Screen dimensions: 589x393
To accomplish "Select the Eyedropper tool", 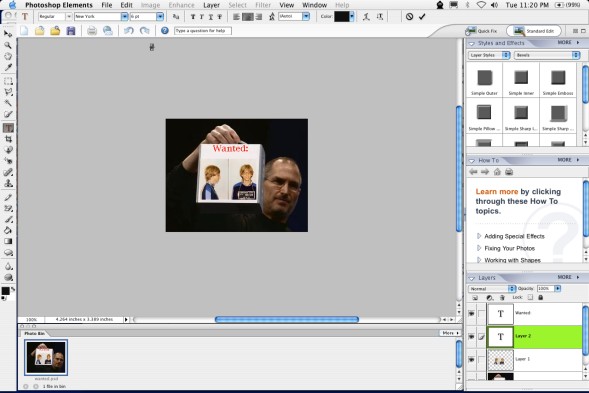I will (8, 68).
